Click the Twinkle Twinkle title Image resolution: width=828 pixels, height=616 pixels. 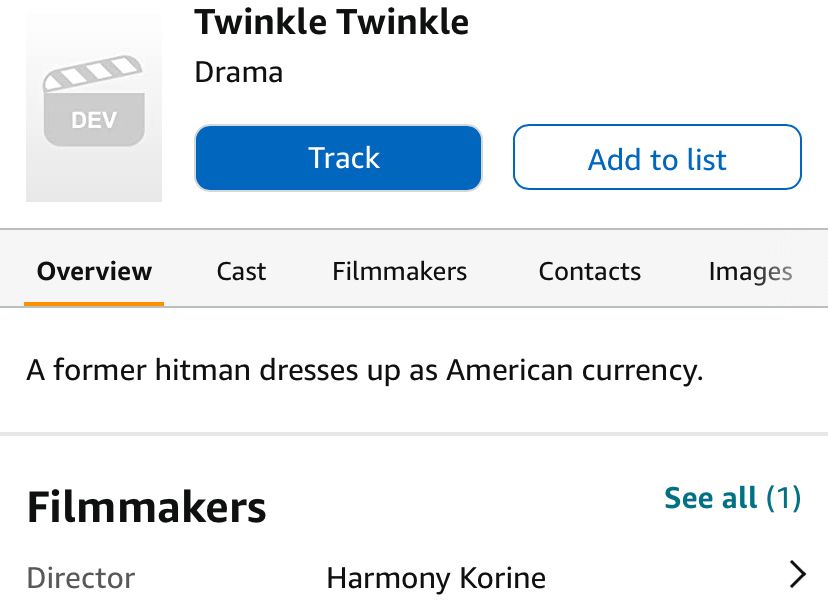coord(331,22)
